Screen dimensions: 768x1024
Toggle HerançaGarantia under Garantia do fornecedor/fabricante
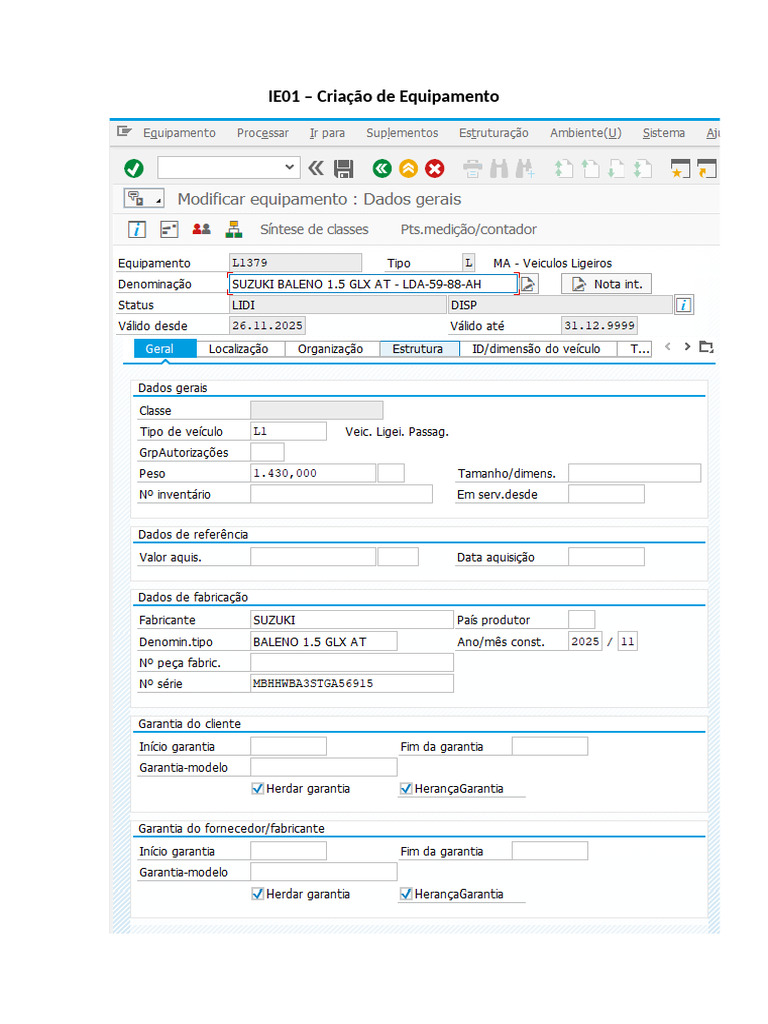[x=406, y=893]
